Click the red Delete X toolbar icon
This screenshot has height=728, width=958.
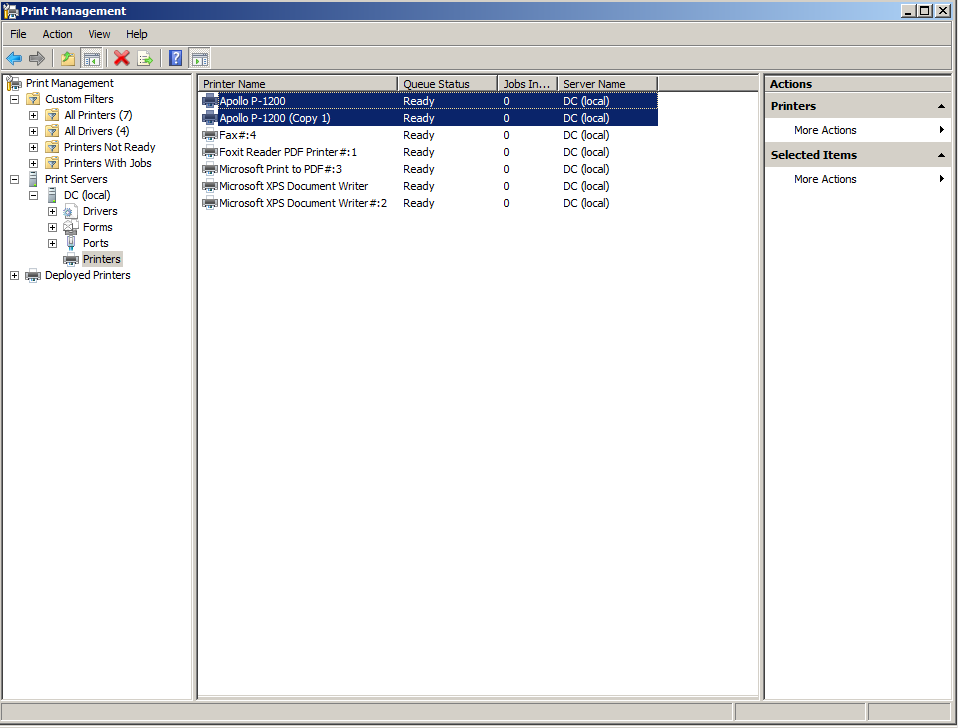tap(122, 59)
